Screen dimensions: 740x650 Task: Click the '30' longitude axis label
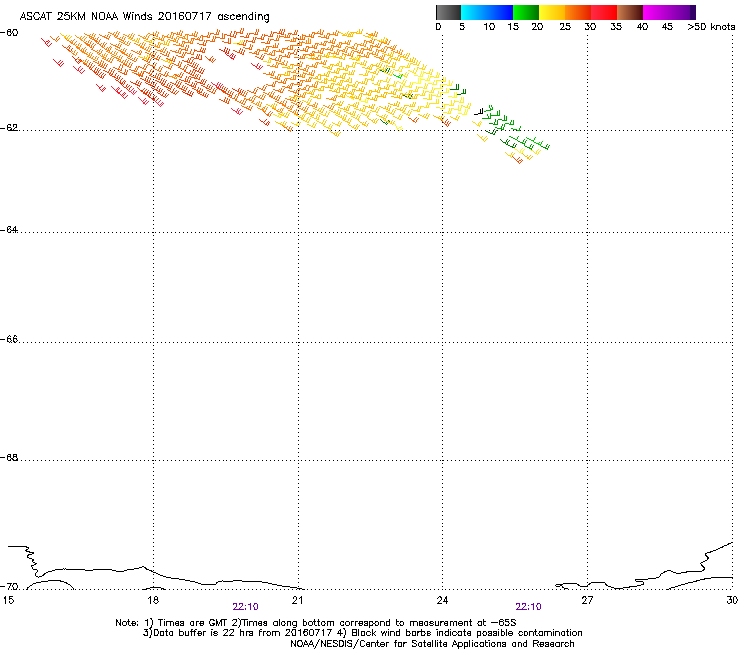(x=732, y=600)
